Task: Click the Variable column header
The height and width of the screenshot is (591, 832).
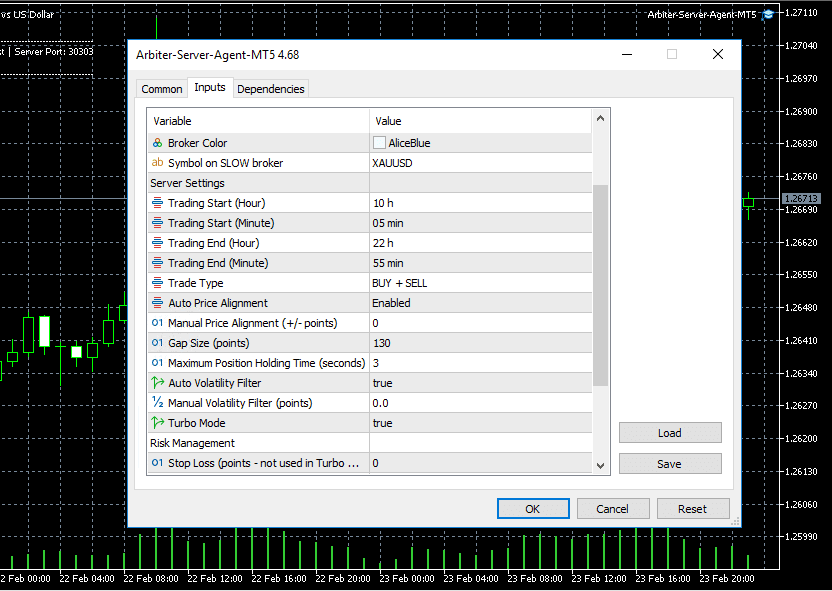Action: click(x=258, y=121)
